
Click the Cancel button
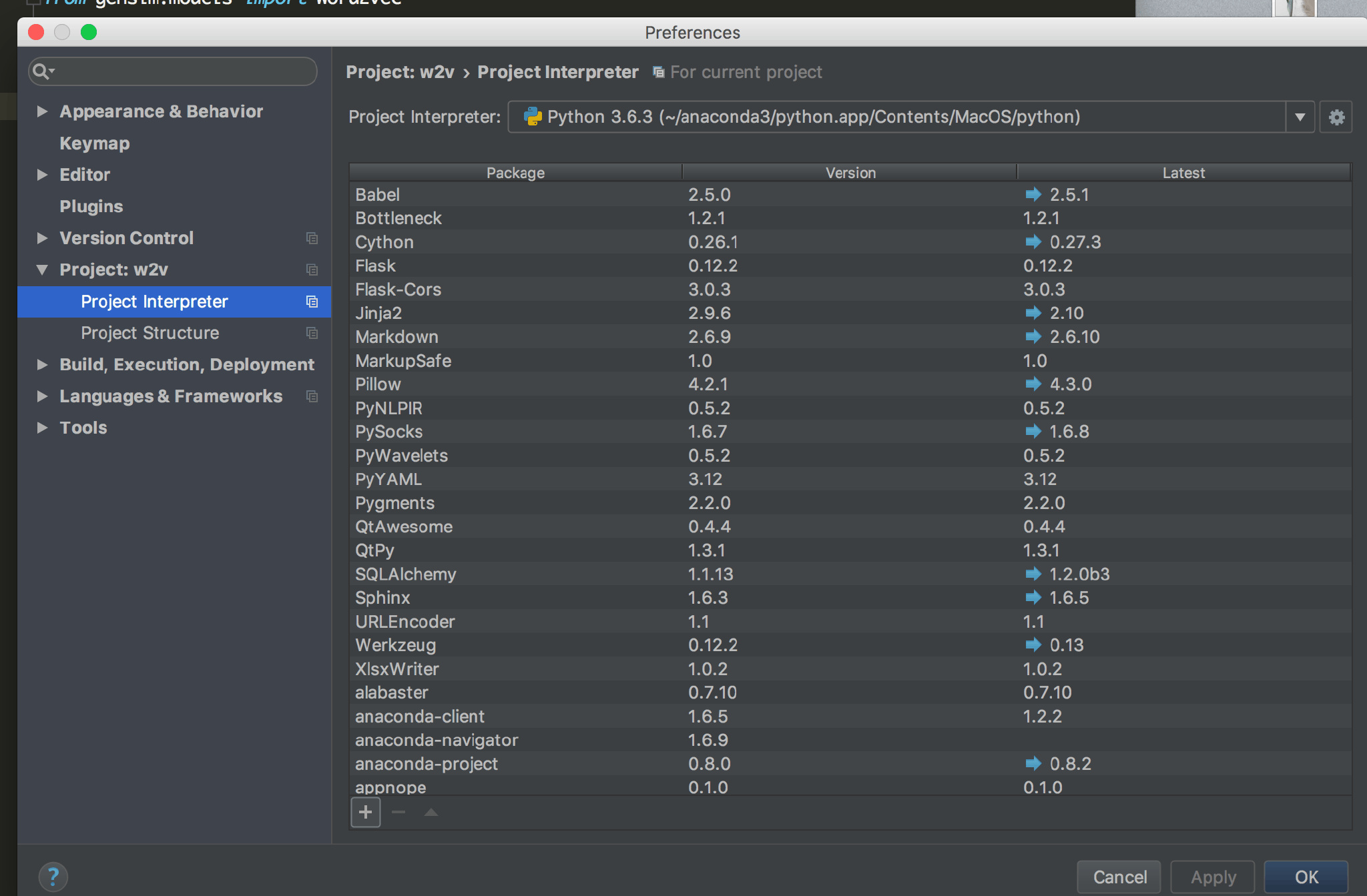(x=1119, y=877)
